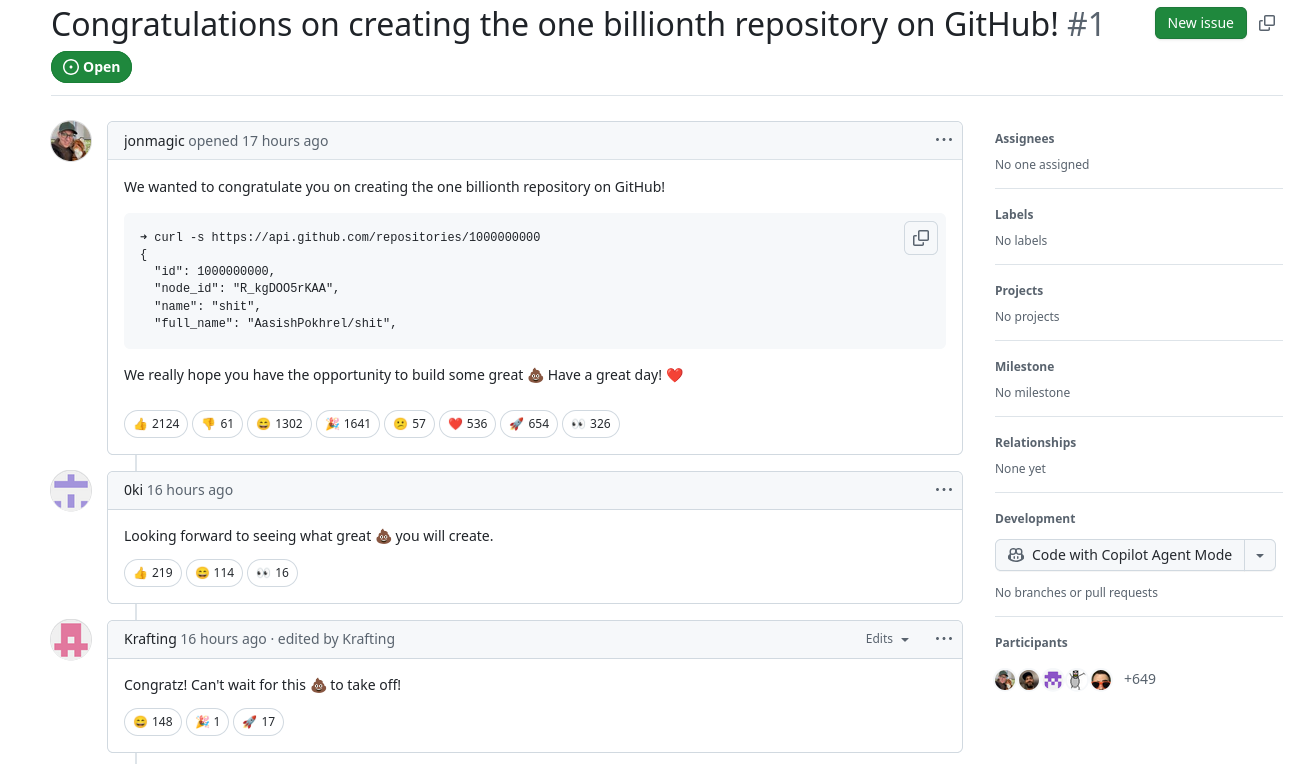The height and width of the screenshot is (764, 1315).
Task: Toggle laugh reaction with 148 count
Action: click(153, 722)
